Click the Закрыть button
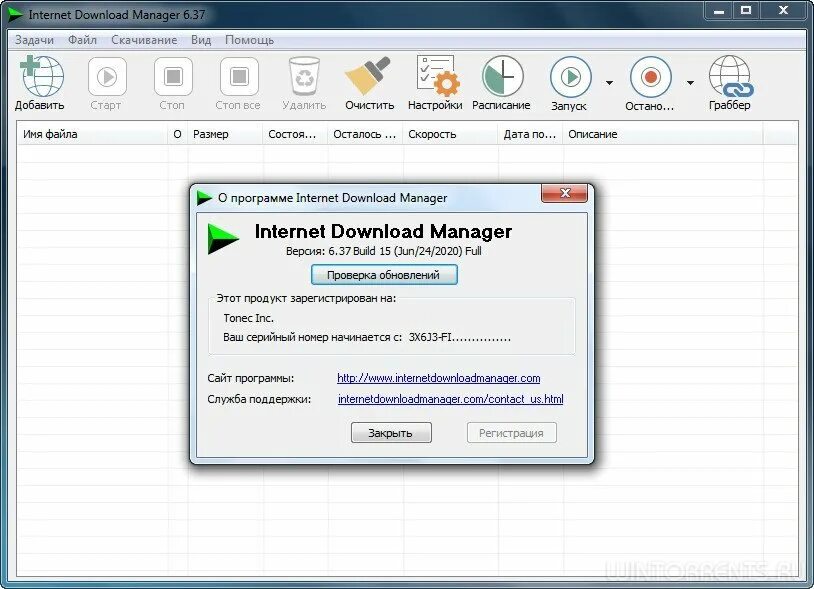 (x=391, y=433)
